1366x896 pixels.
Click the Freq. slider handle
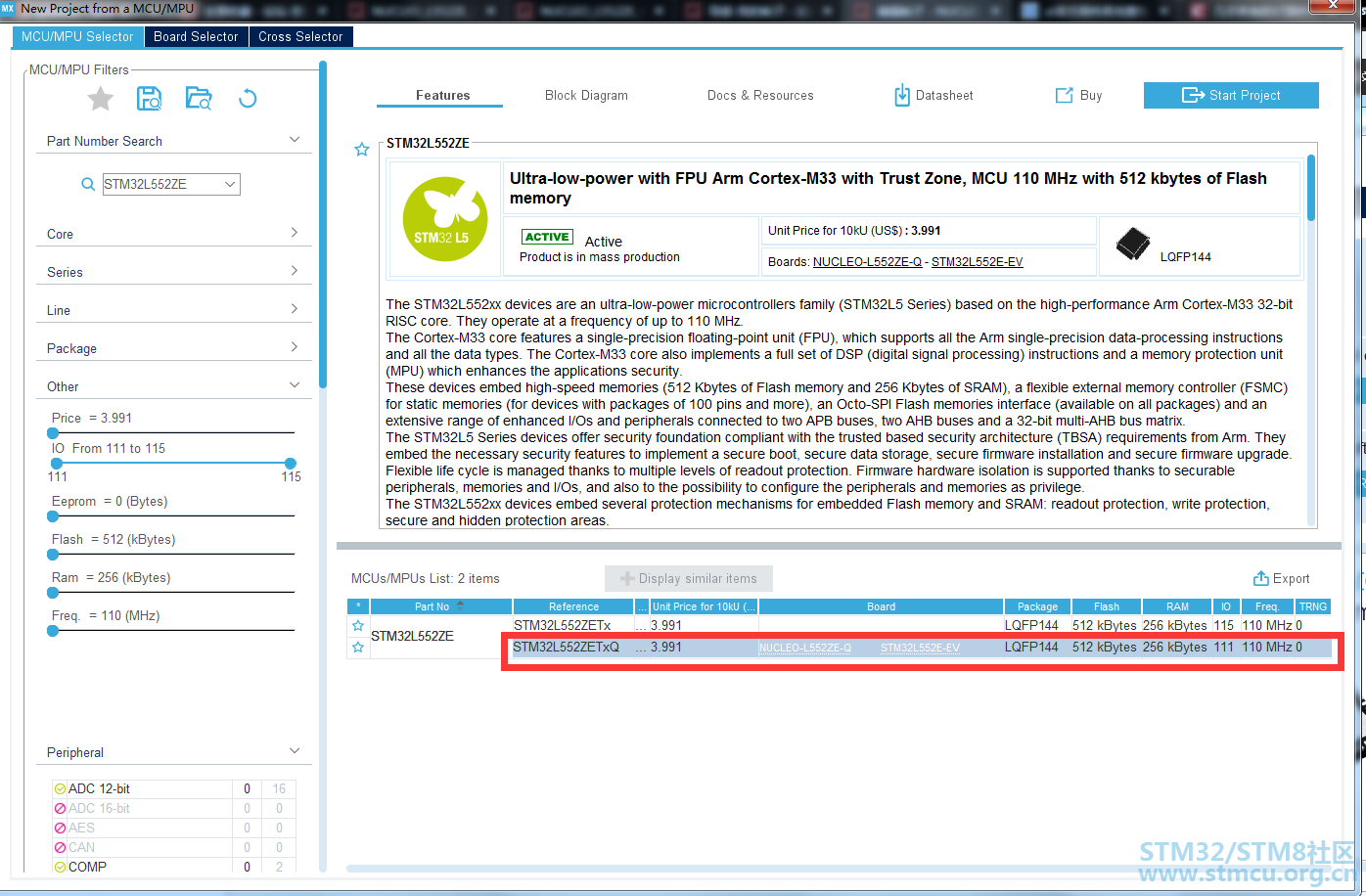(x=54, y=630)
